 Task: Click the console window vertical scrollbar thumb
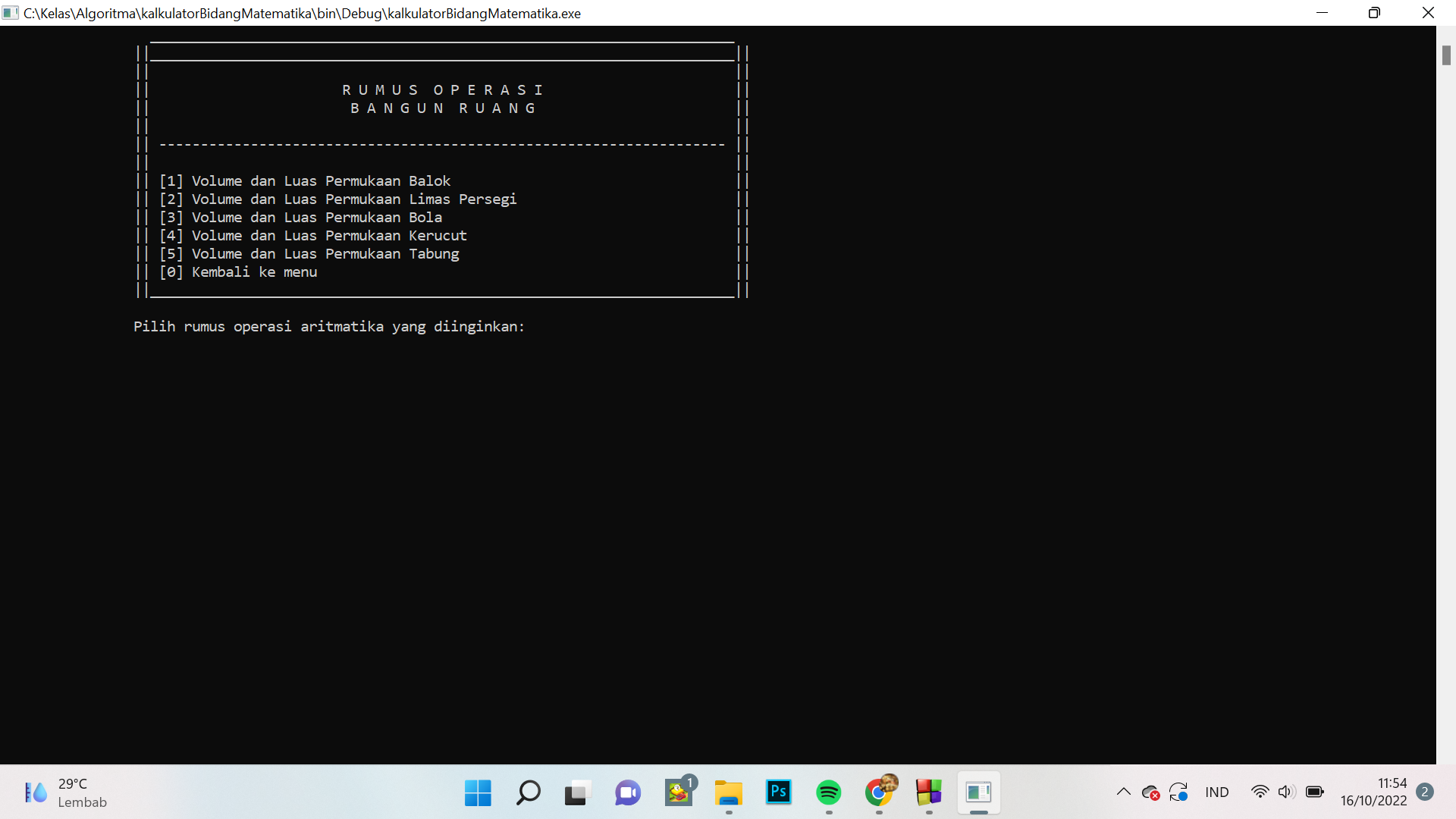pos(1446,55)
